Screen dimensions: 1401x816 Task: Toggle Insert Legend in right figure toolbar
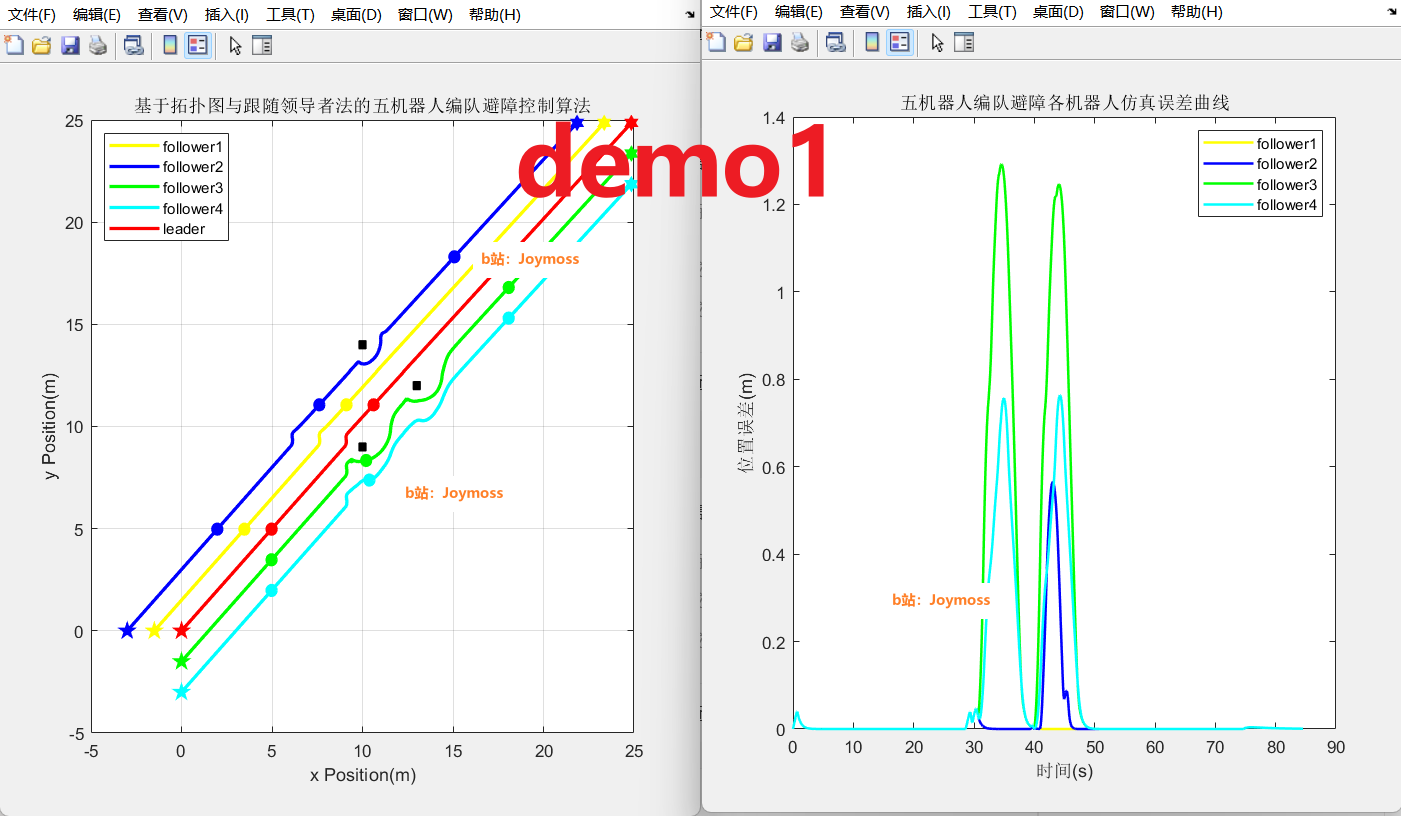point(900,42)
